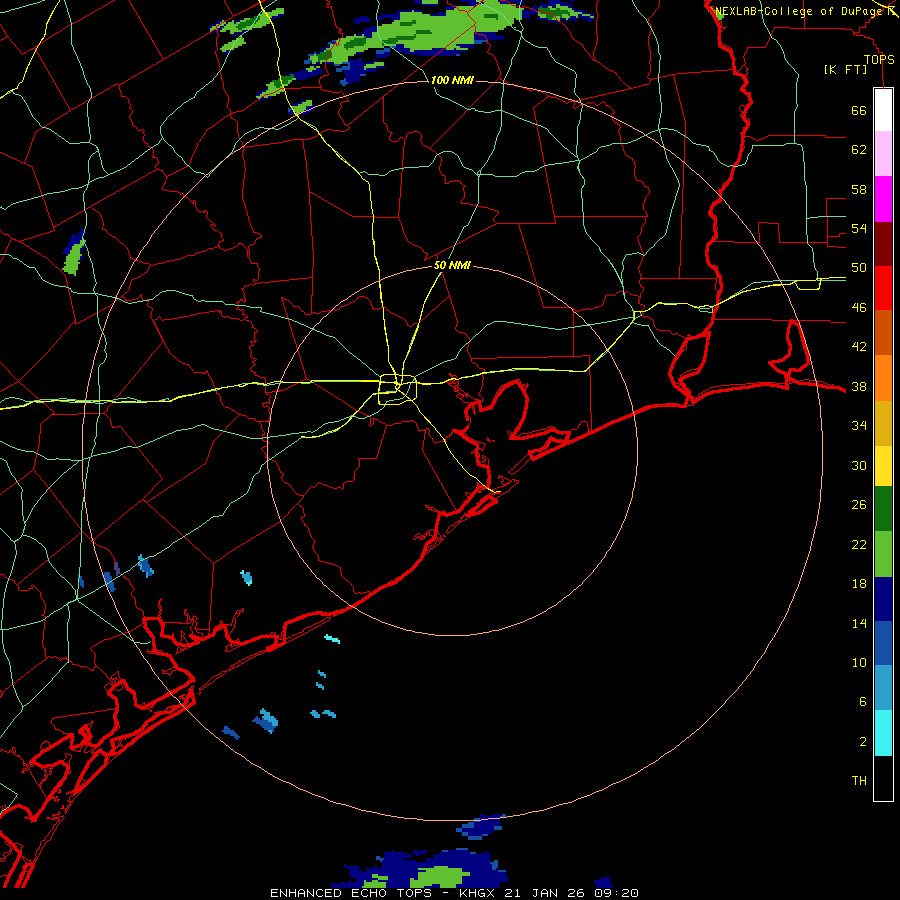Pick the navy blue legend swatch

pos(883,599)
